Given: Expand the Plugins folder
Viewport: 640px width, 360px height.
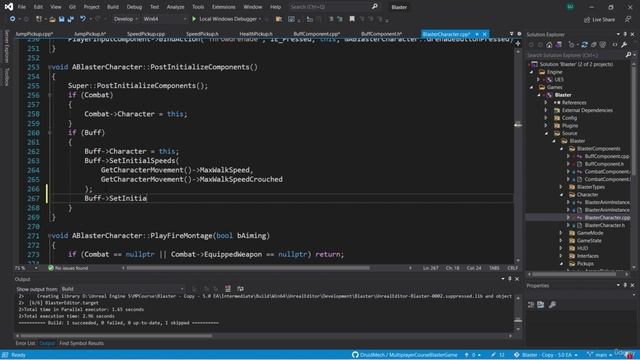Looking at the screenshot, I should 546,126.
